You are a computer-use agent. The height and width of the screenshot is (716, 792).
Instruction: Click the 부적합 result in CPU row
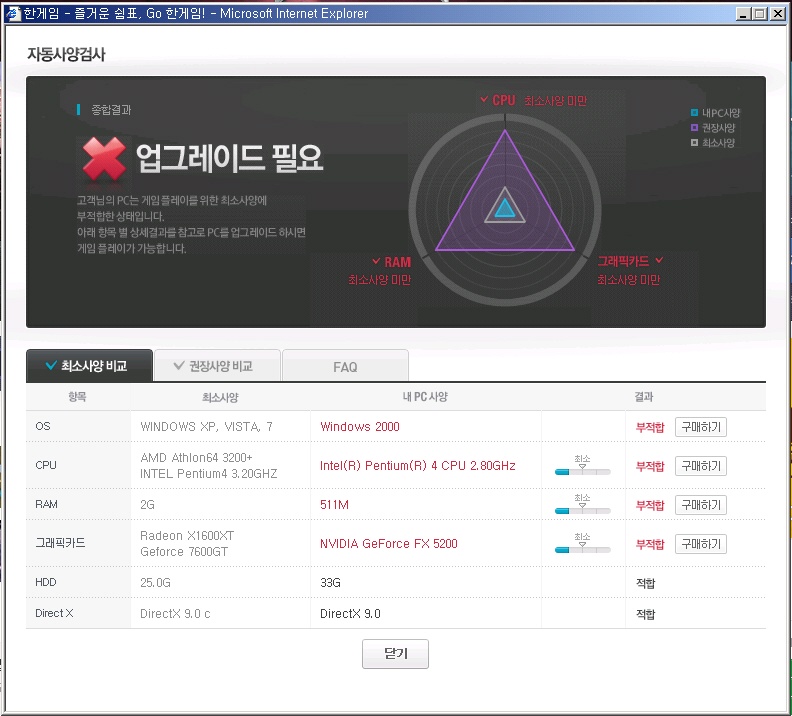click(650, 466)
